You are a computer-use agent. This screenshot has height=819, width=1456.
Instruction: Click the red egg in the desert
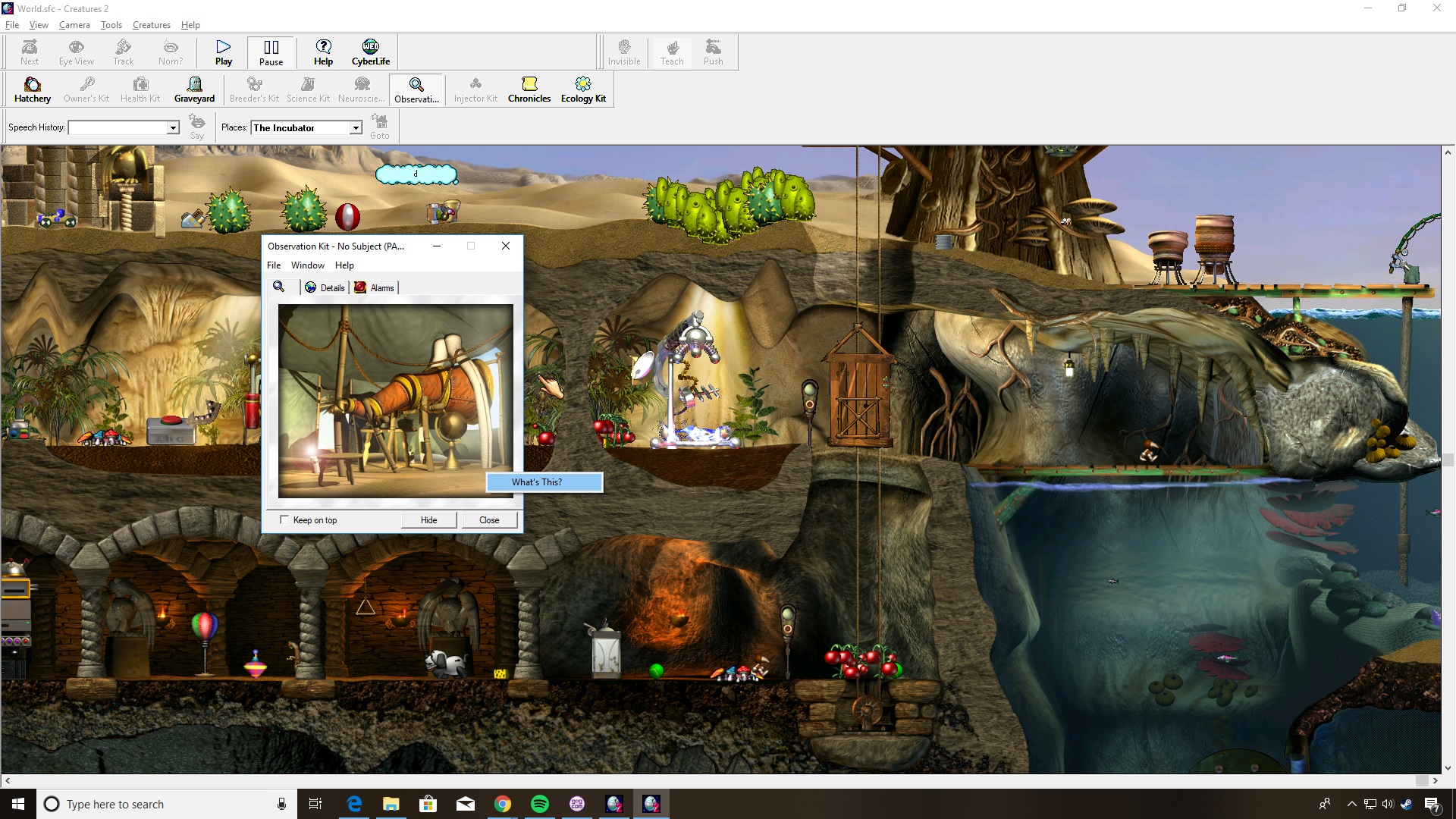tap(347, 216)
